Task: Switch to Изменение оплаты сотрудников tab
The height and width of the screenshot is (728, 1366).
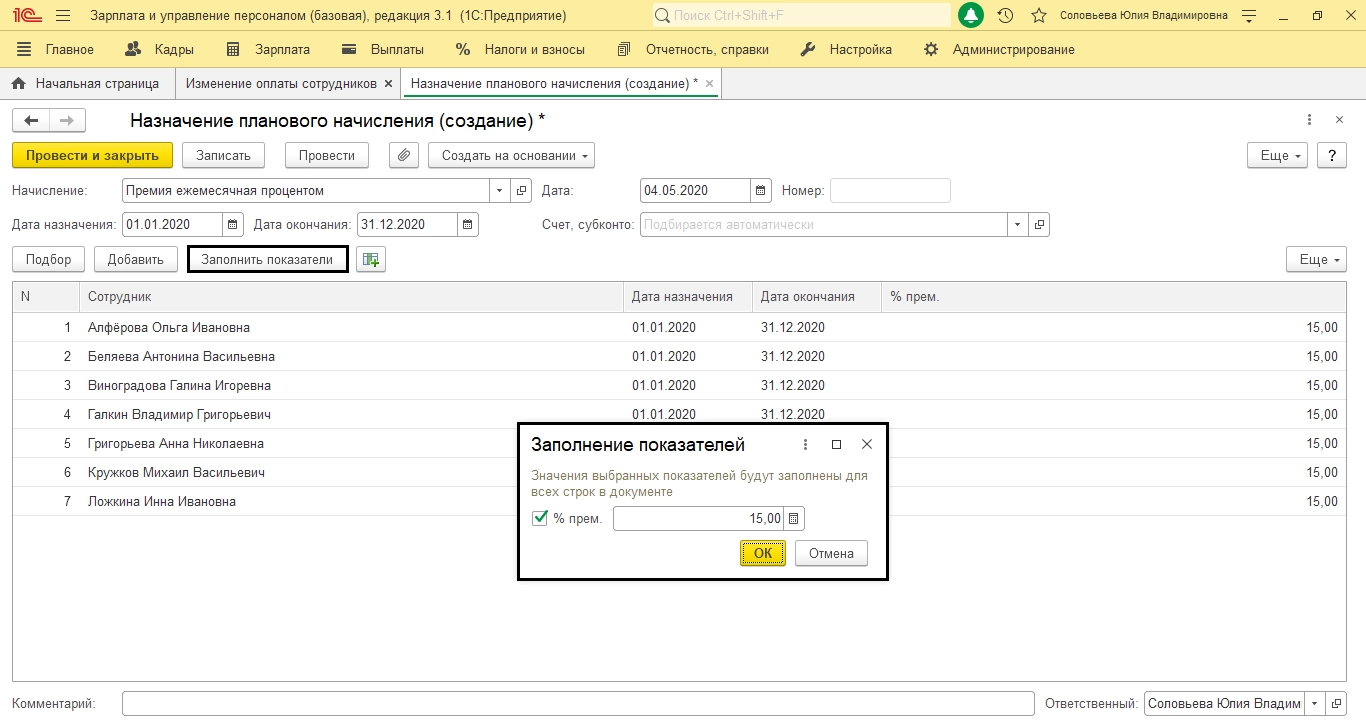Action: (x=281, y=83)
